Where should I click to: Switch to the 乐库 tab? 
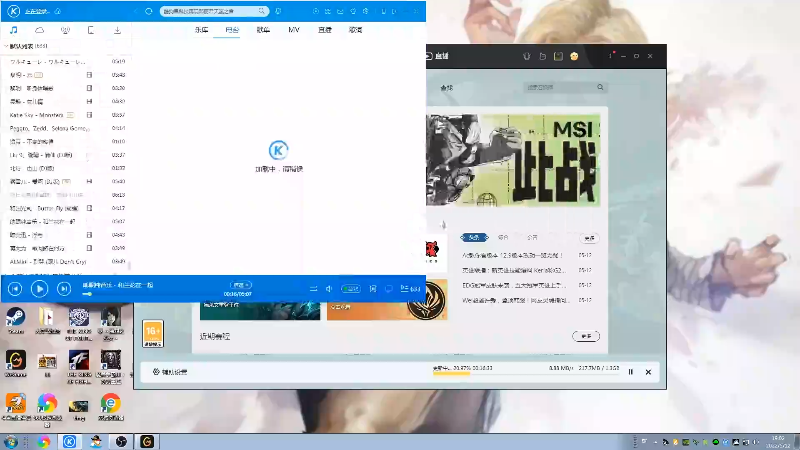point(202,30)
